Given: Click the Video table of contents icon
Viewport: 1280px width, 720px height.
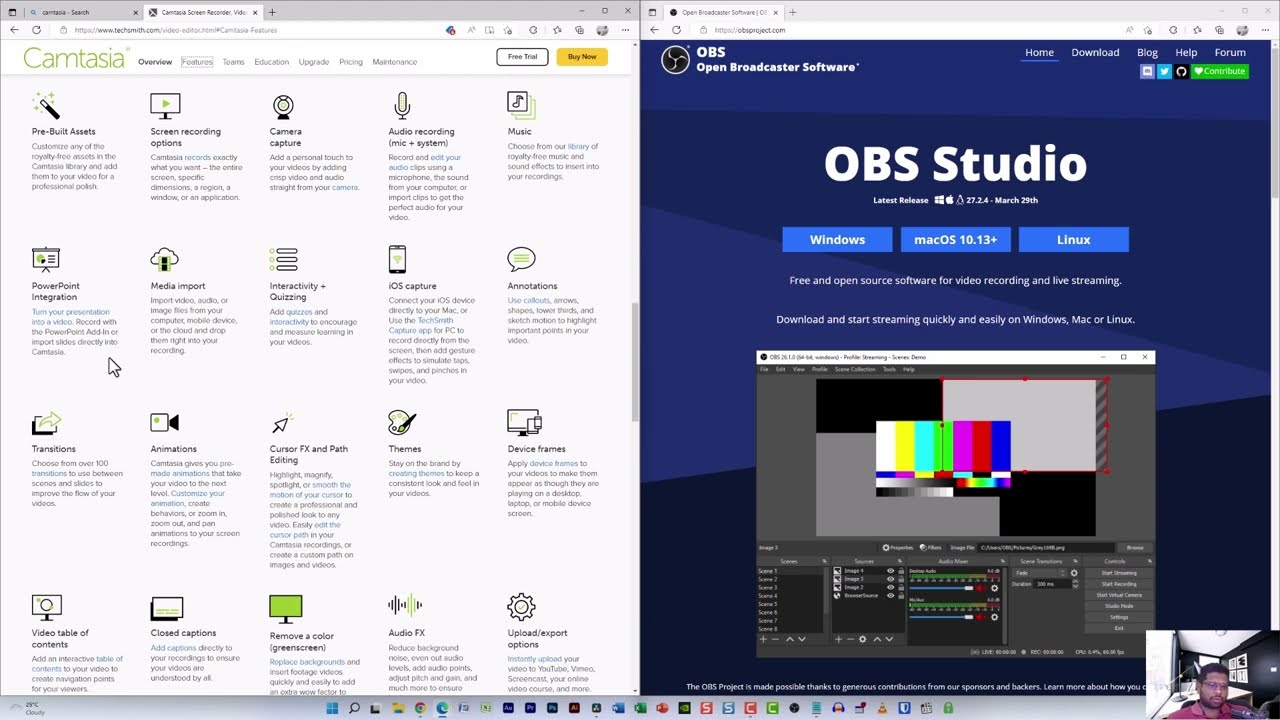Looking at the screenshot, I should point(46,607).
